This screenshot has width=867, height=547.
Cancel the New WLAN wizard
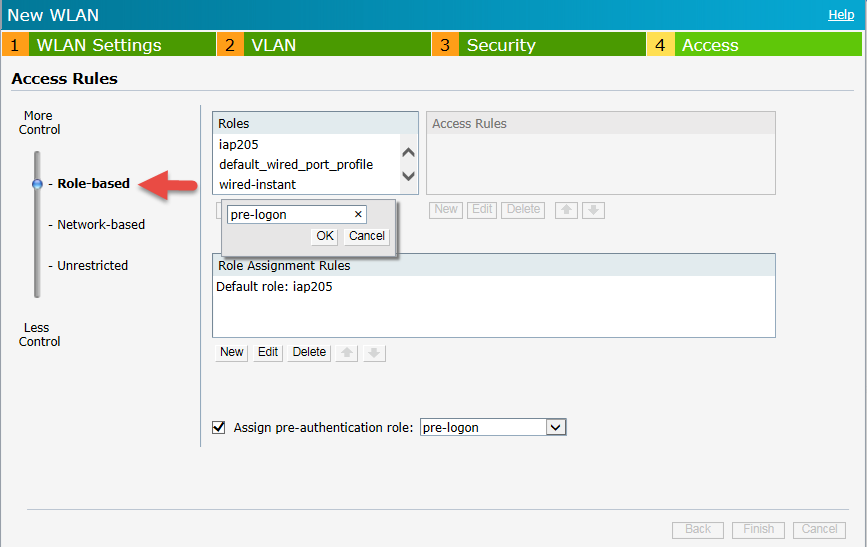point(819,529)
